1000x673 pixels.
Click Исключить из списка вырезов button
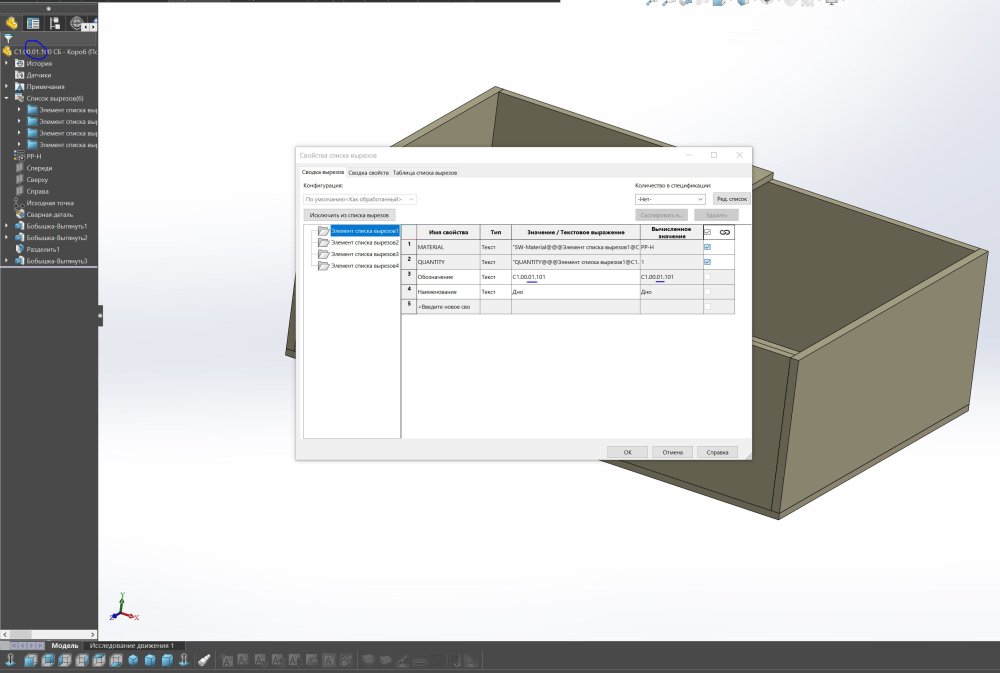[349, 215]
